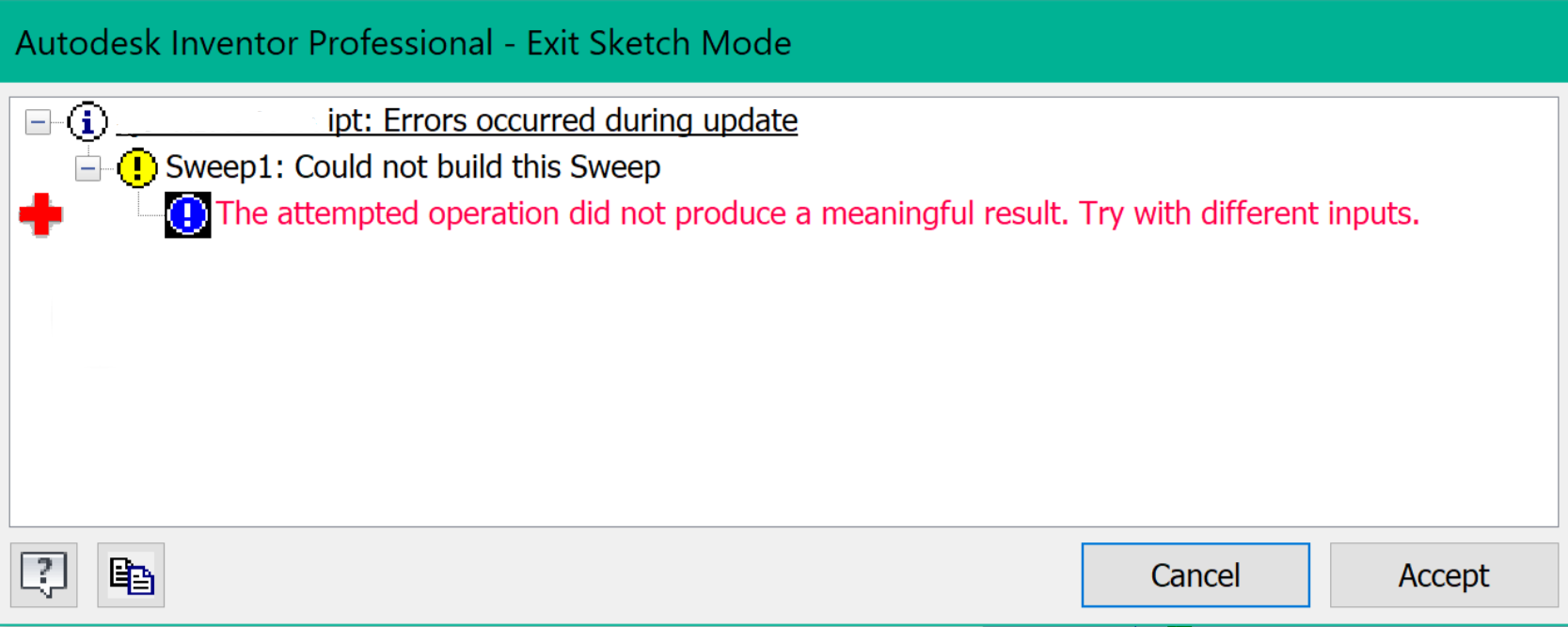Click the circled info symbol on the ipt error line
This screenshot has width=1568, height=627.
point(87,121)
